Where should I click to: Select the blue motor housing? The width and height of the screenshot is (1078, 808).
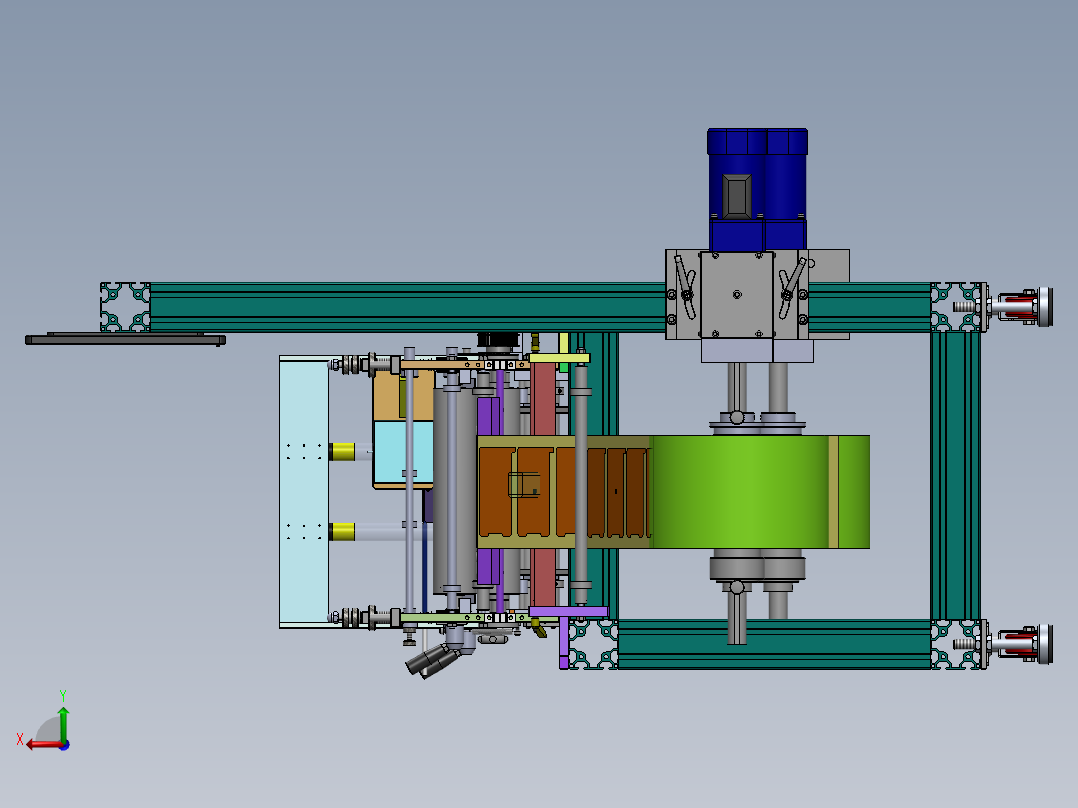point(757,189)
